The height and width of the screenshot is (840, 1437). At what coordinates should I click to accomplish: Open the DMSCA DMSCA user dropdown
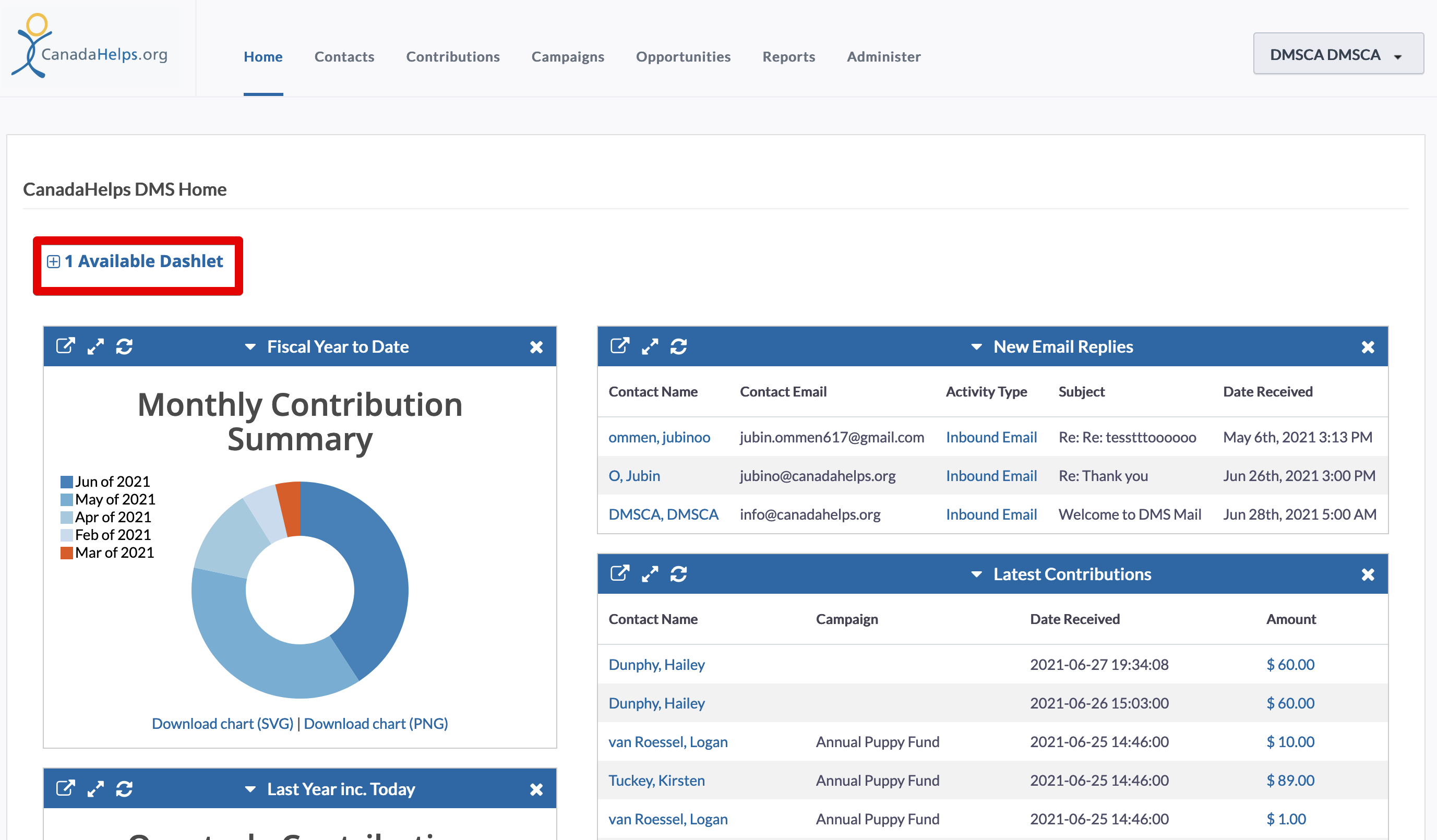click(x=1337, y=54)
